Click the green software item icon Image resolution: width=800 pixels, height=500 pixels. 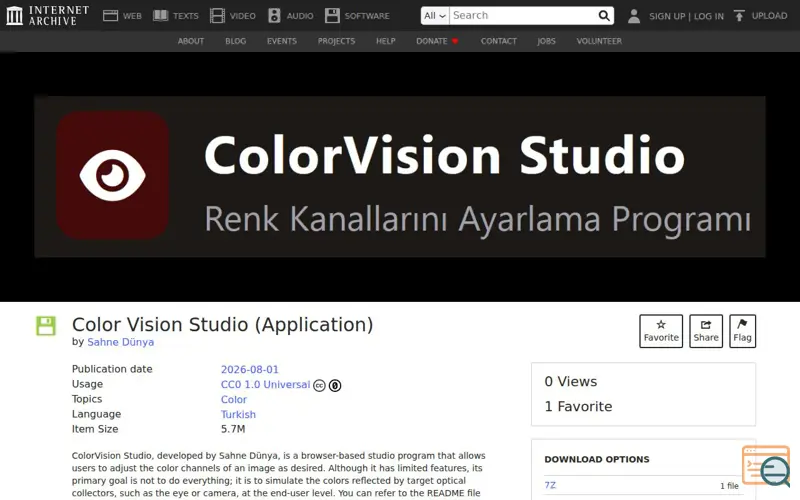click(x=46, y=326)
